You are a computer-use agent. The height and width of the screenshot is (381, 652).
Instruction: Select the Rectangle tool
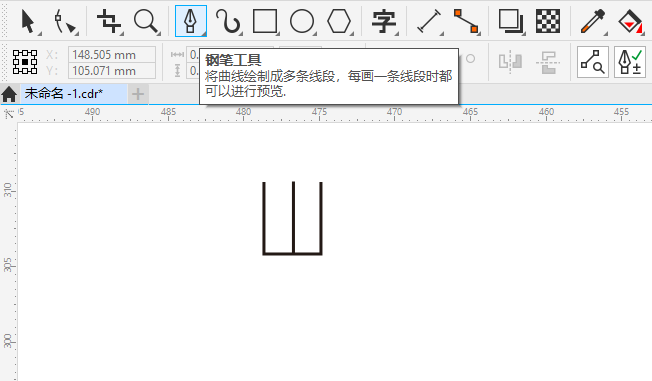(265, 21)
